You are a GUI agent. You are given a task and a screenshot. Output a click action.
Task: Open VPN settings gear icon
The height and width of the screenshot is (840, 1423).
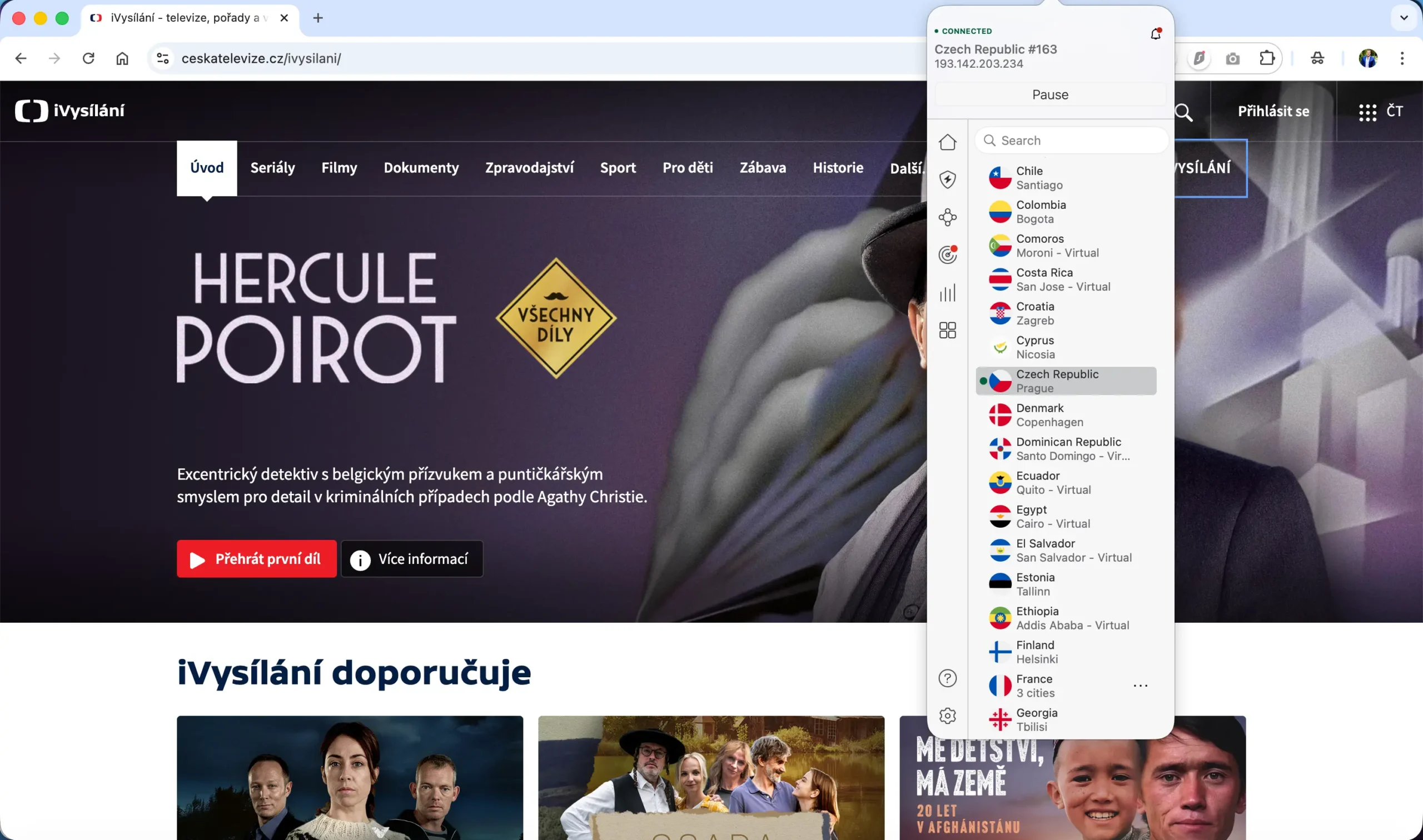tap(948, 715)
